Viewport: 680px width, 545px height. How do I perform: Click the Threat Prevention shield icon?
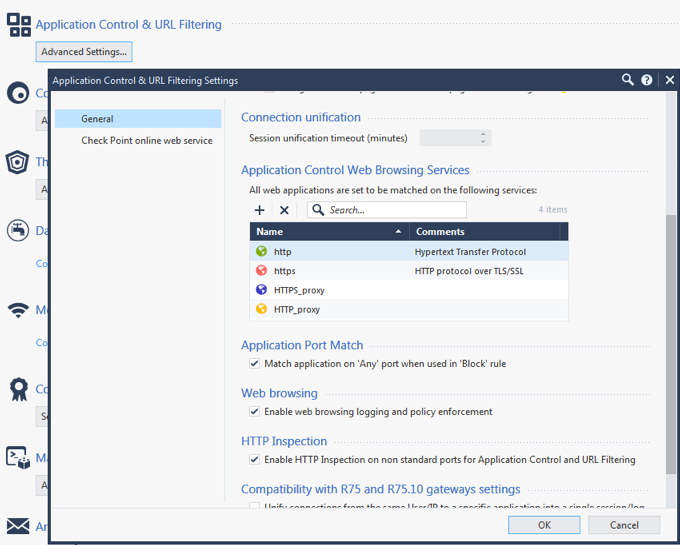pyautogui.click(x=17, y=162)
